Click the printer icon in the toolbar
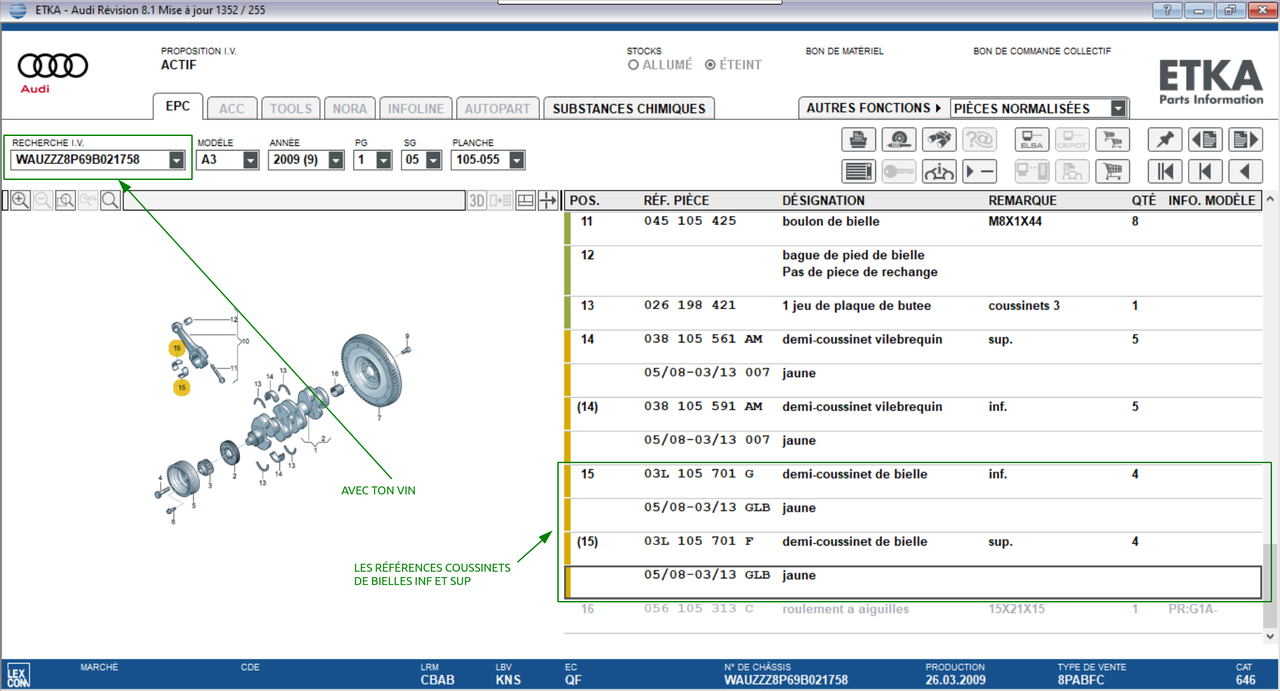 coord(858,140)
